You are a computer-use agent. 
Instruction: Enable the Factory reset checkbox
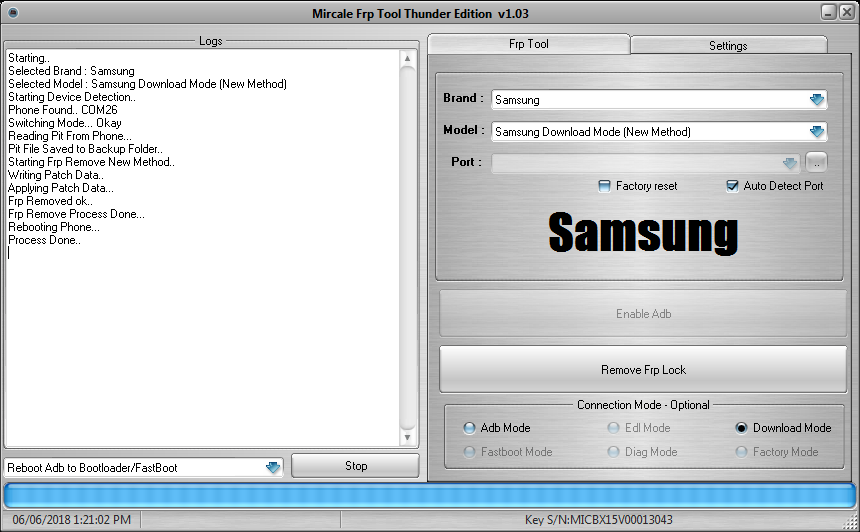pyautogui.click(x=604, y=186)
